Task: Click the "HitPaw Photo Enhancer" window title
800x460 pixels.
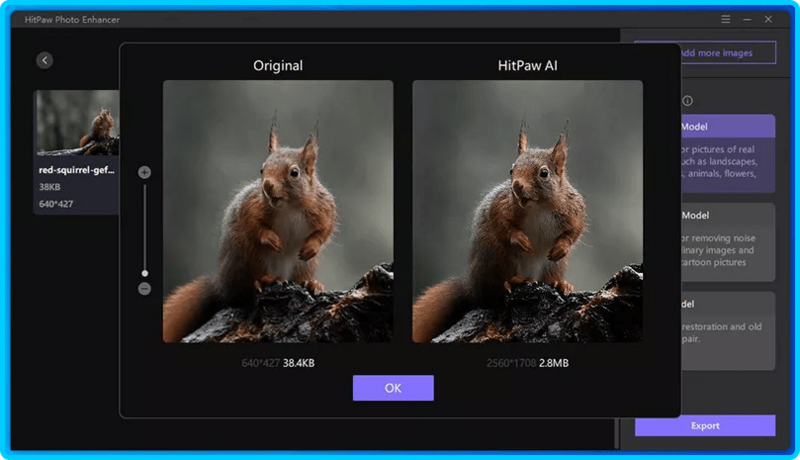Action: tap(72, 20)
